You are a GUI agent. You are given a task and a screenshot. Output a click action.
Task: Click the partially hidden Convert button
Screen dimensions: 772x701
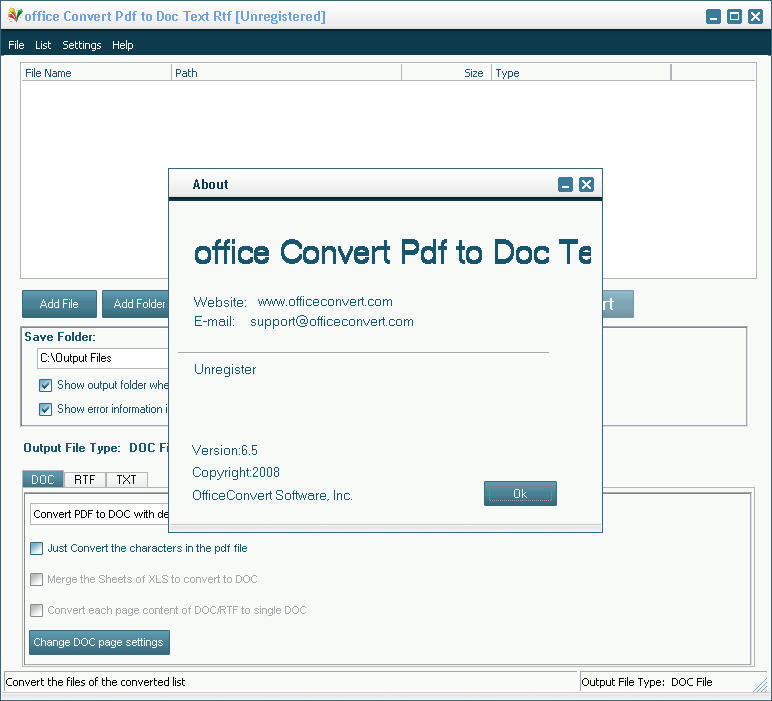[618, 304]
